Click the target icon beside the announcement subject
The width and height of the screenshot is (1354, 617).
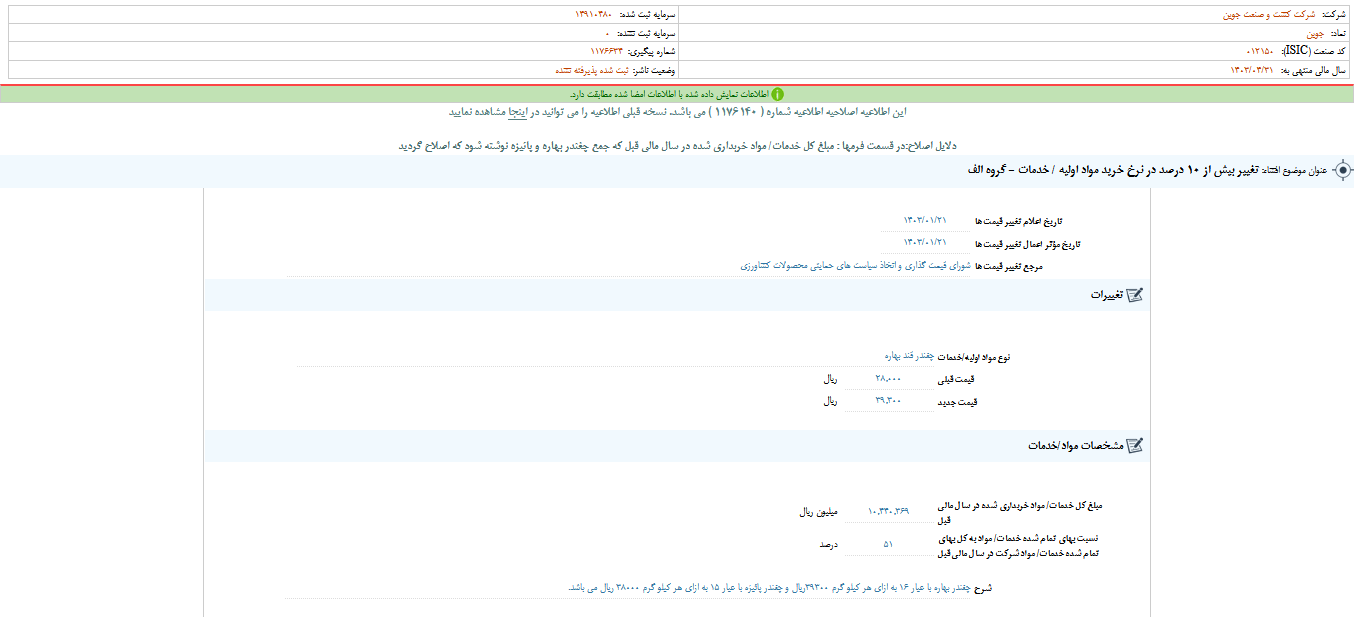point(1343,170)
